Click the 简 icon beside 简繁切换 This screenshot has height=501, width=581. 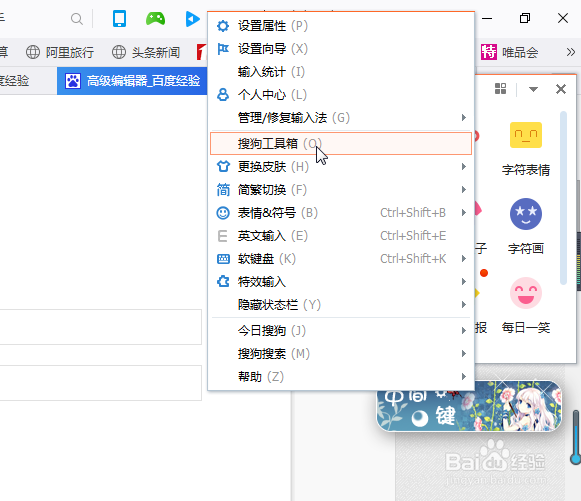223,190
